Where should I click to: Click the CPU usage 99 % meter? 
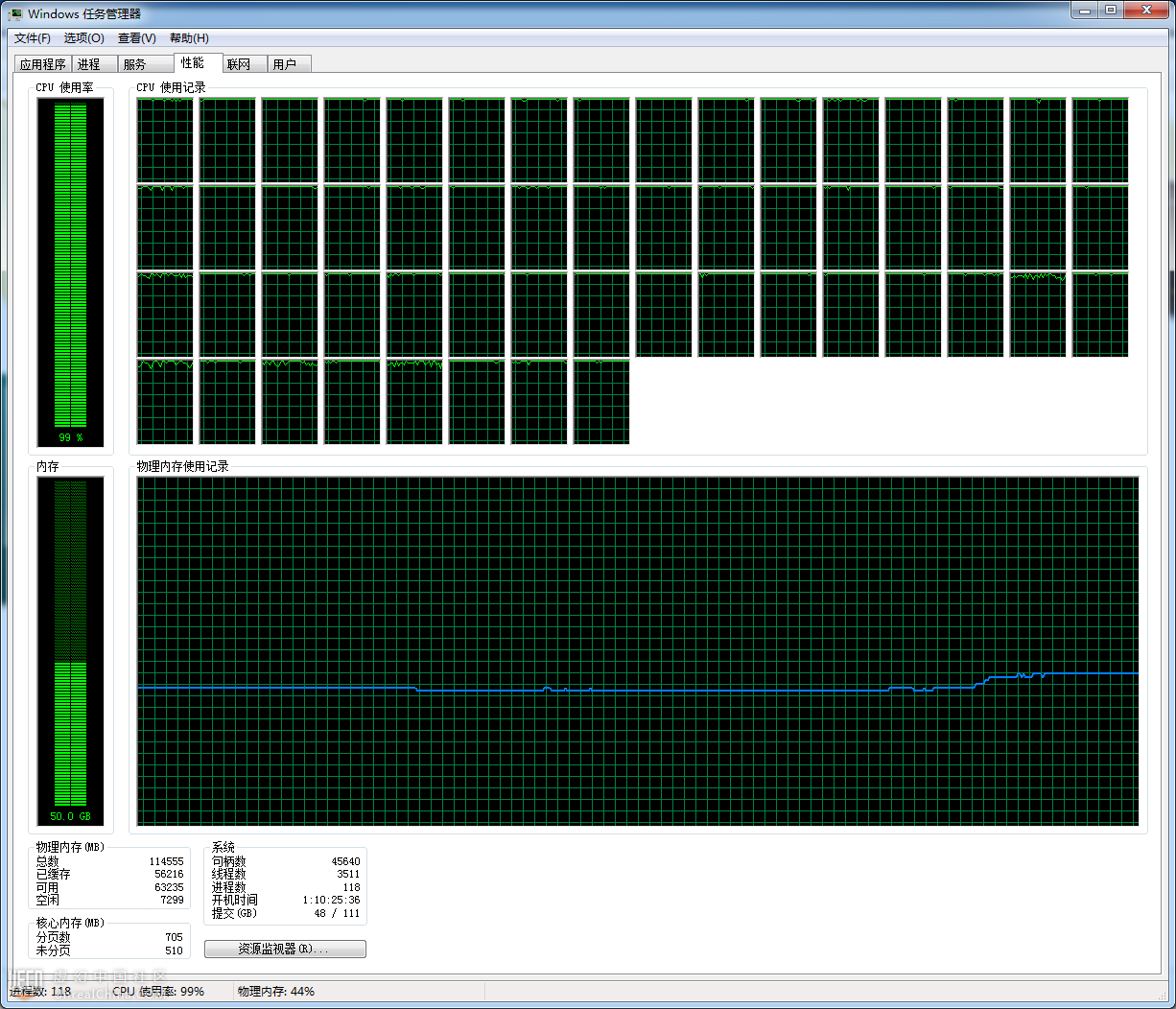71,272
